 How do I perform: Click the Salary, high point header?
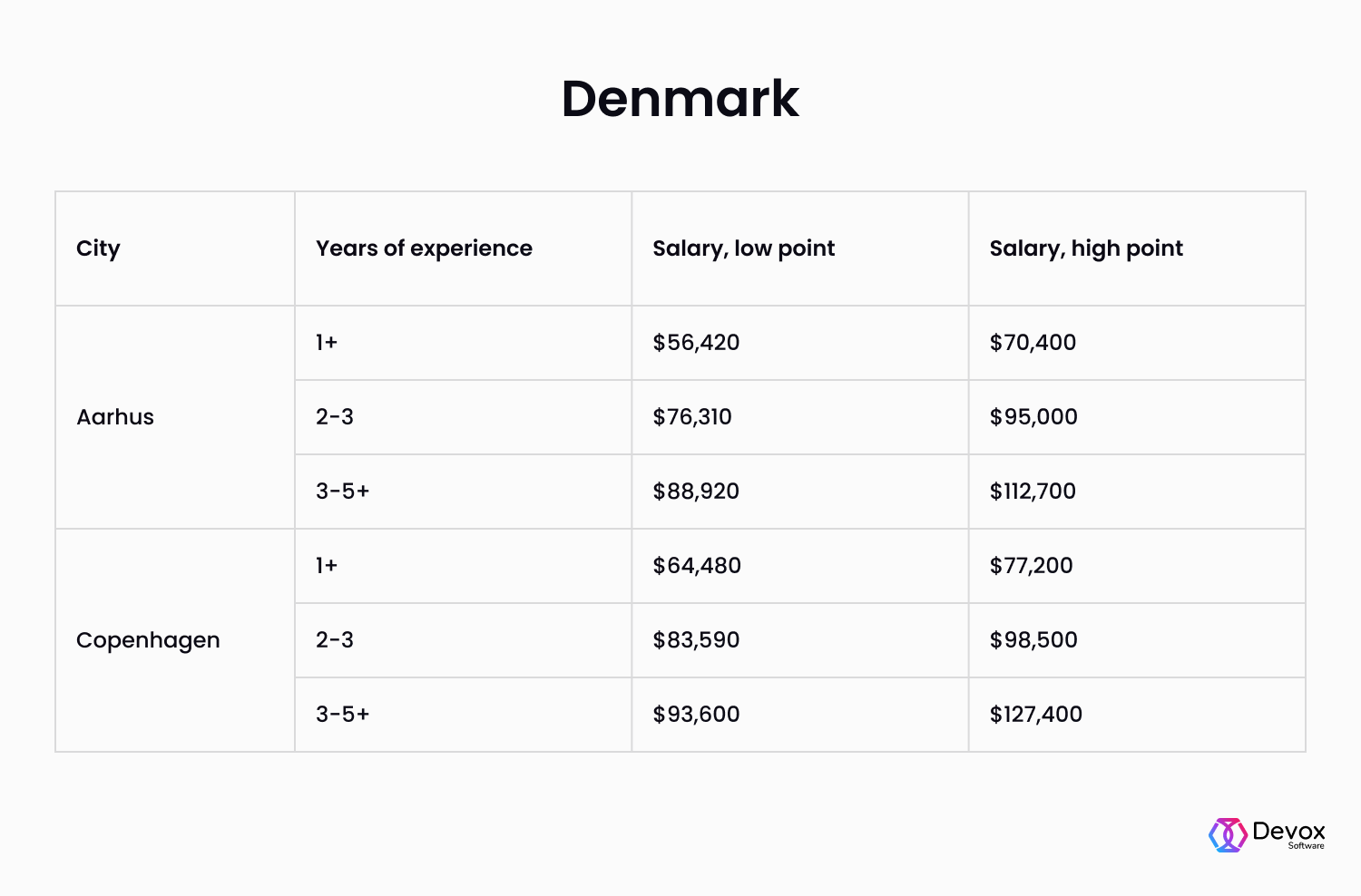point(1086,248)
